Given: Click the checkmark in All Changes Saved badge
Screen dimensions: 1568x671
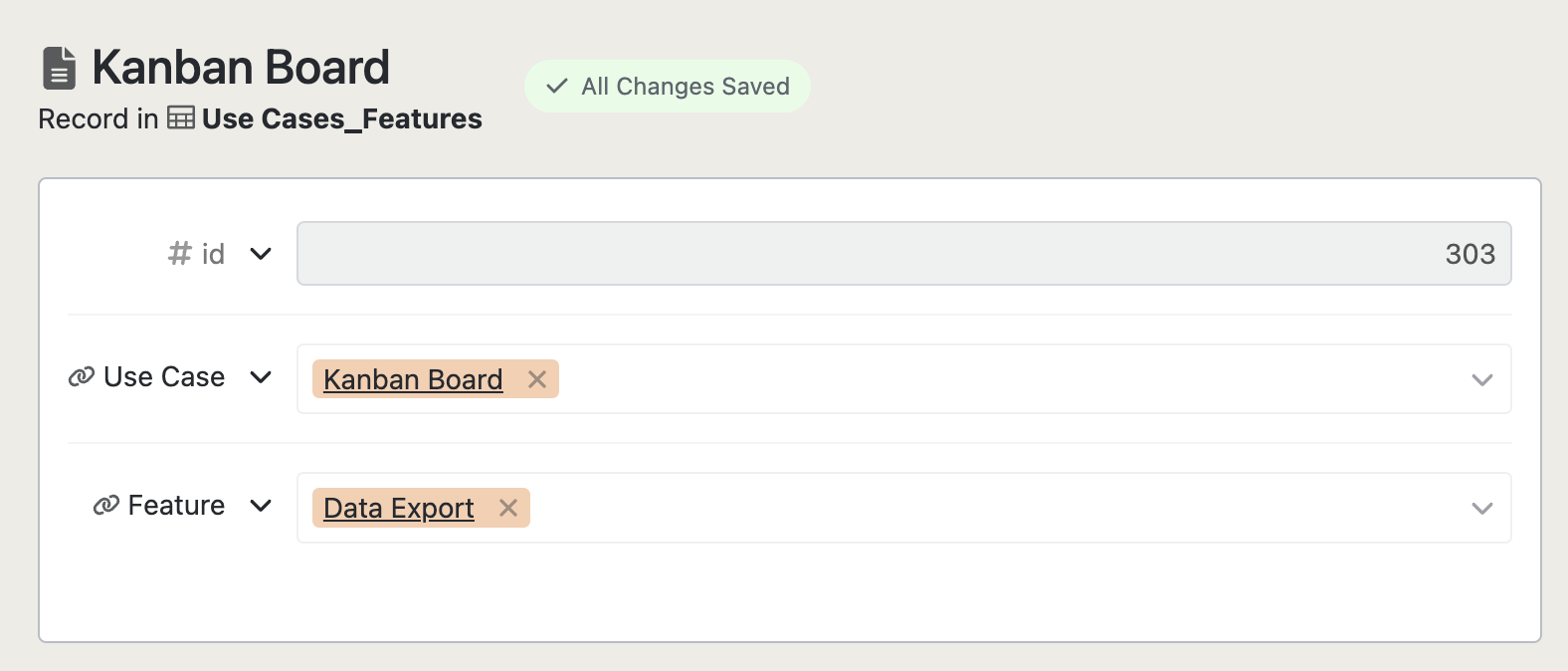Looking at the screenshot, I should pos(557,87).
